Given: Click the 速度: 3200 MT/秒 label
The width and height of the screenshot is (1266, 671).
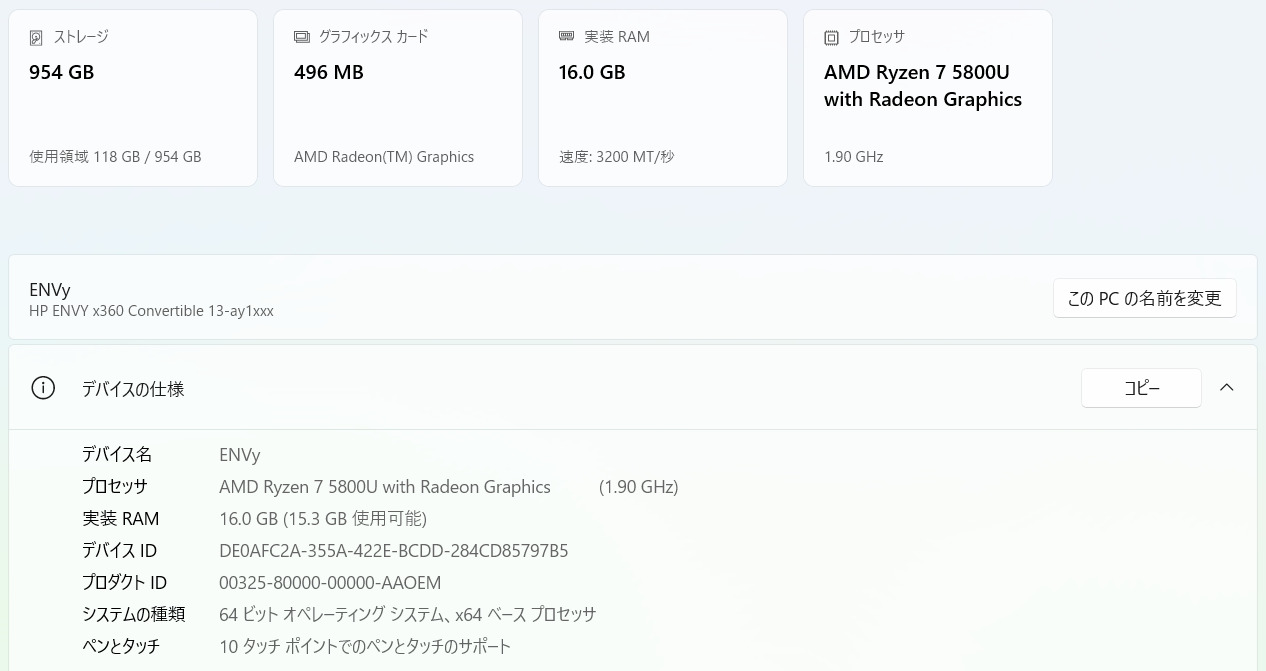Looking at the screenshot, I should coord(617,157).
